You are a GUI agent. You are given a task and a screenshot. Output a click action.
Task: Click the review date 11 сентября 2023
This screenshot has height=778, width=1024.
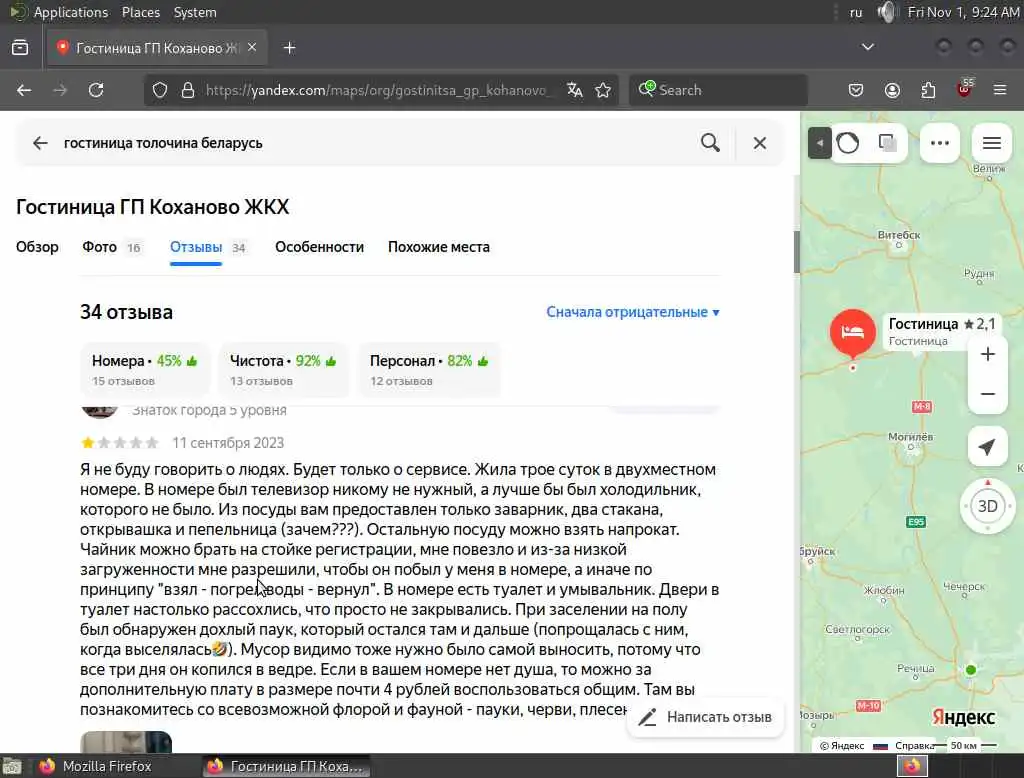(x=228, y=443)
